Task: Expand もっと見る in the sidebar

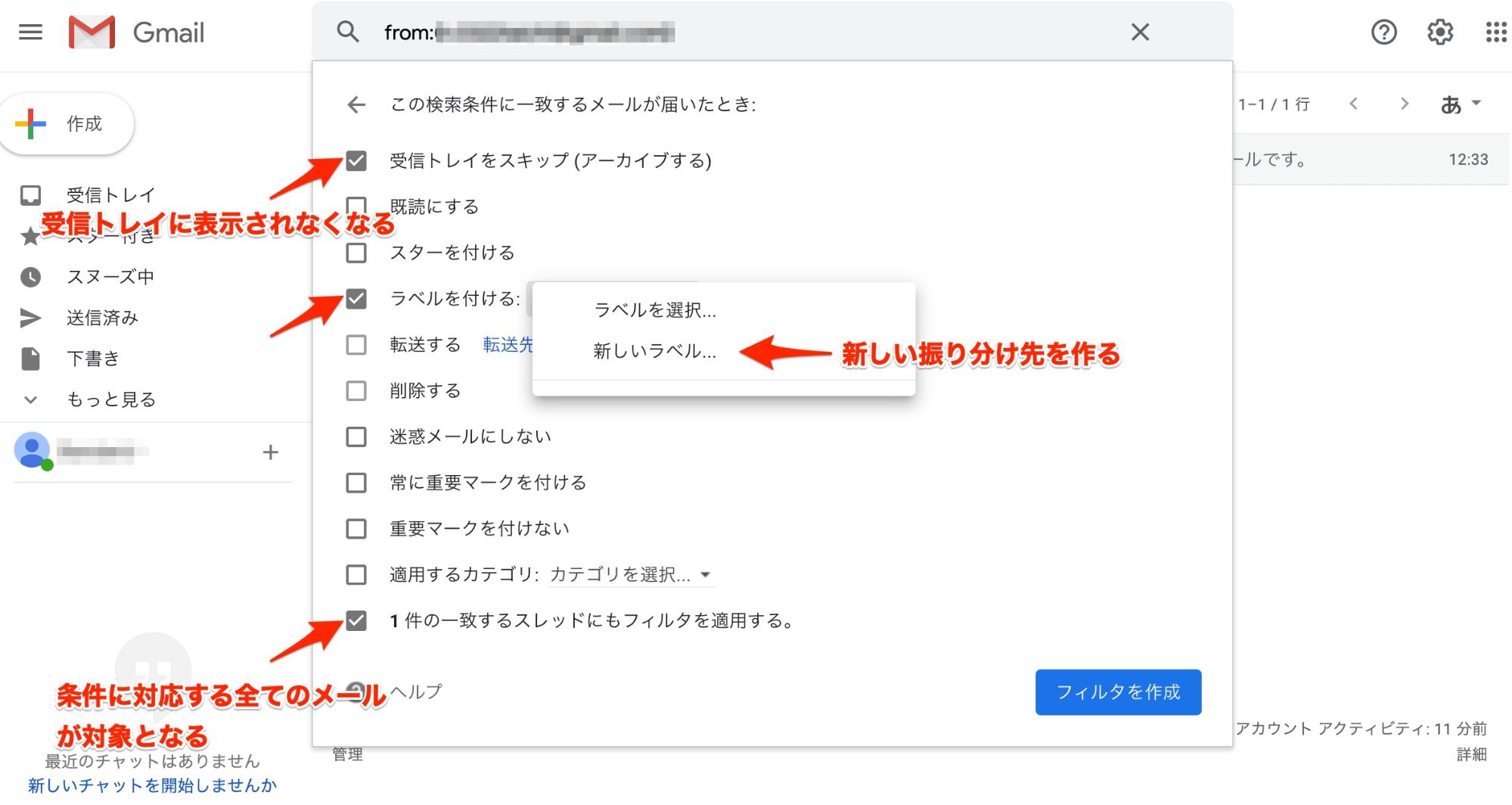Action: click(110, 399)
